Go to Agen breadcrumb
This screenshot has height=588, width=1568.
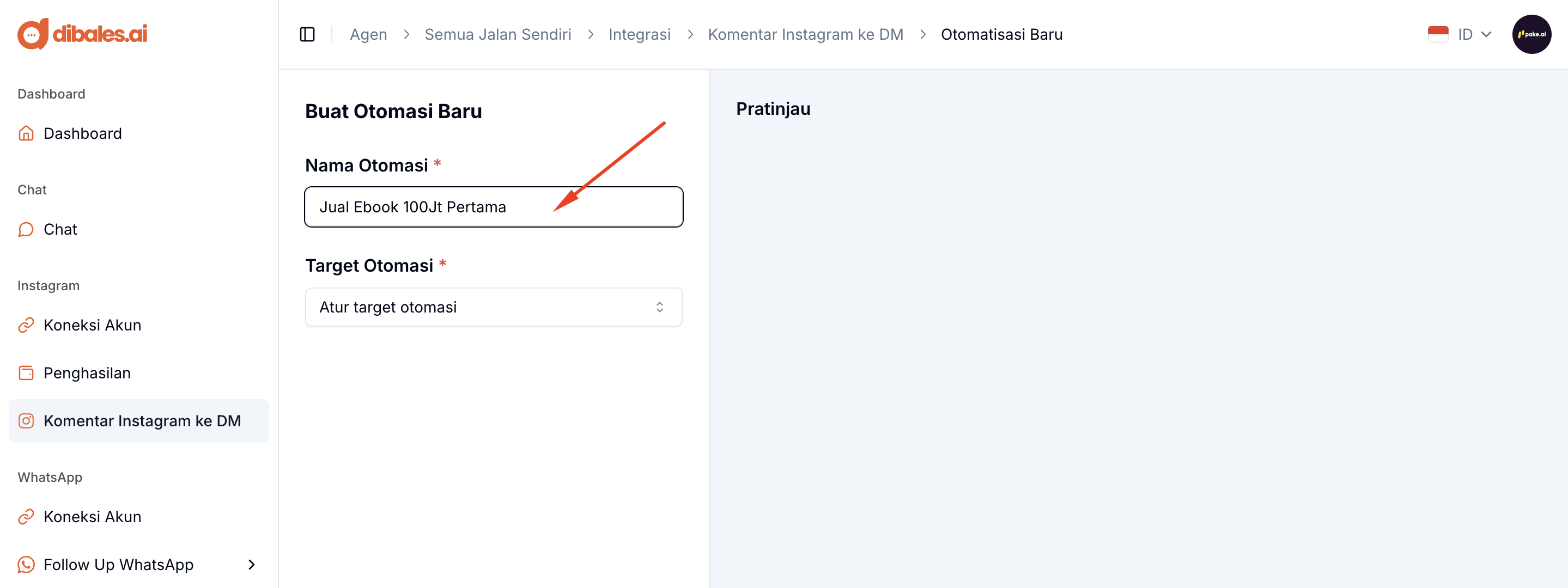coord(368,35)
